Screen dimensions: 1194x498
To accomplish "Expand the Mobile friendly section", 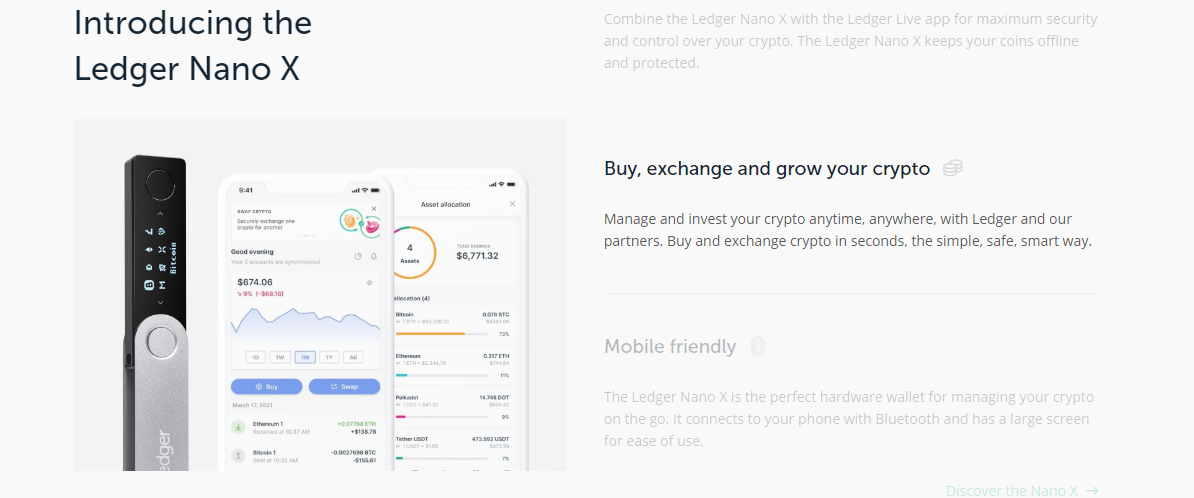I will 670,347.
